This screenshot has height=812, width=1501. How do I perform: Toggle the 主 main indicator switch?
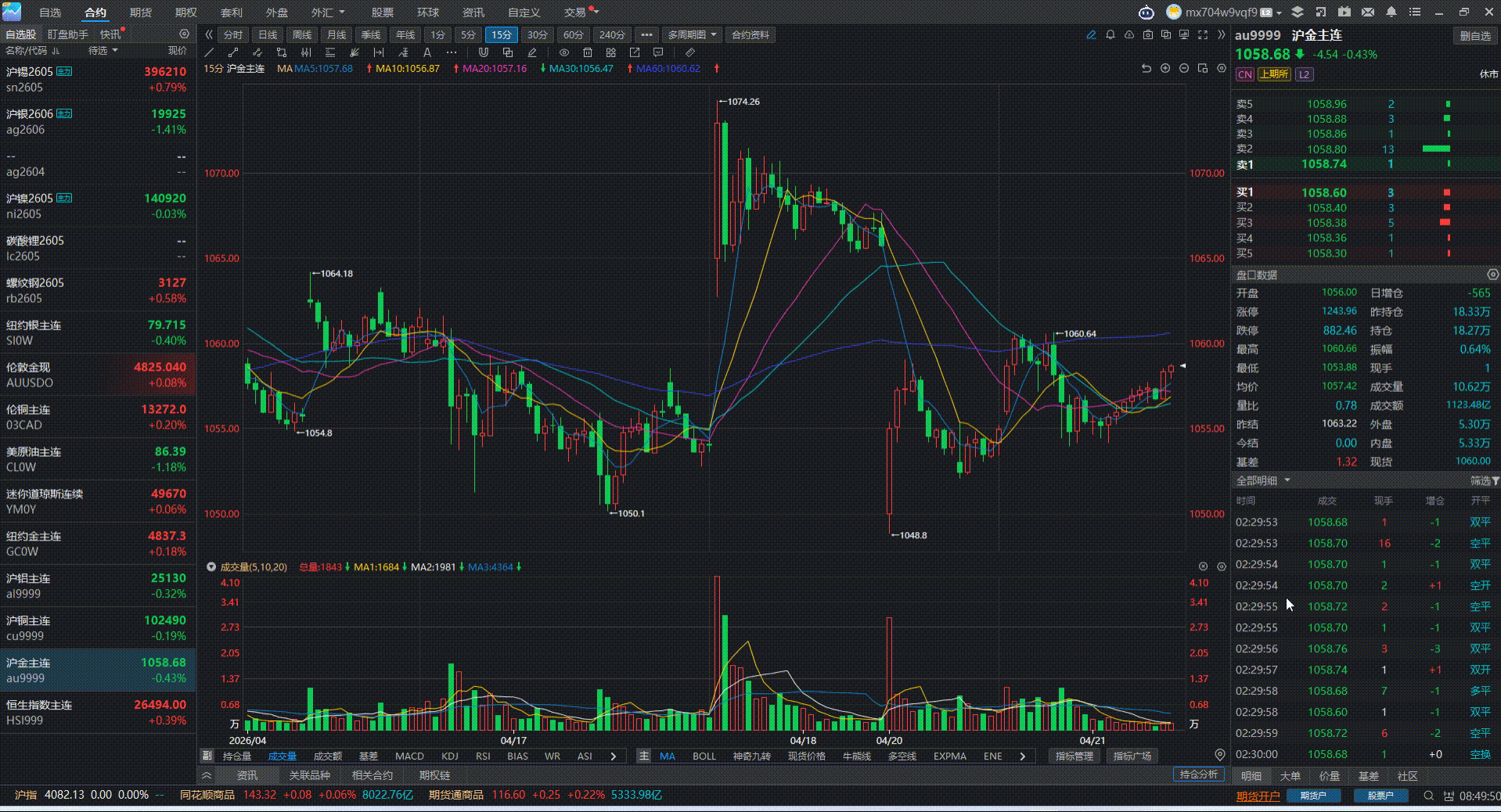tap(643, 756)
